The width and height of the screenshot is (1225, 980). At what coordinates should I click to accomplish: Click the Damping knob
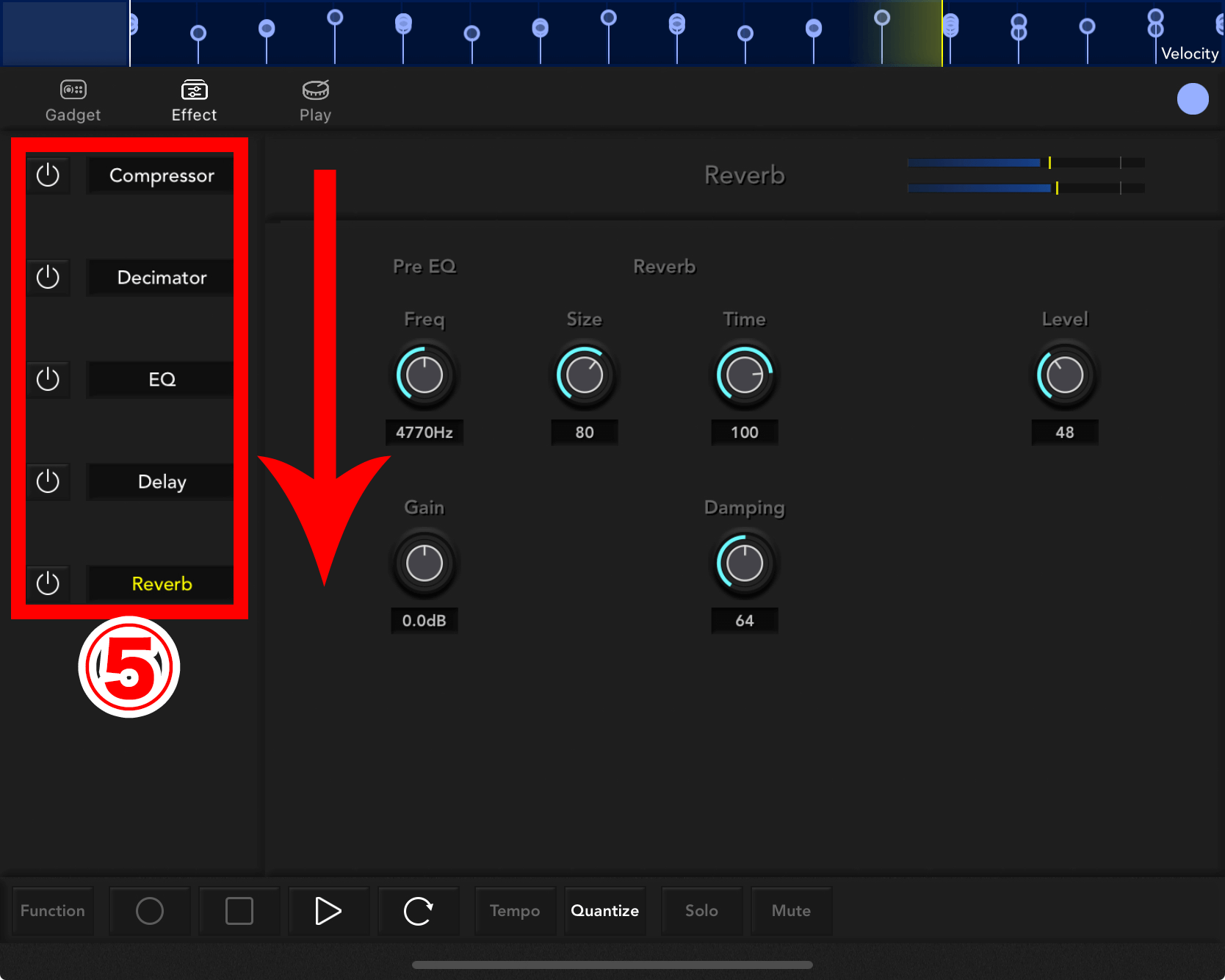click(x=745, y=563)
